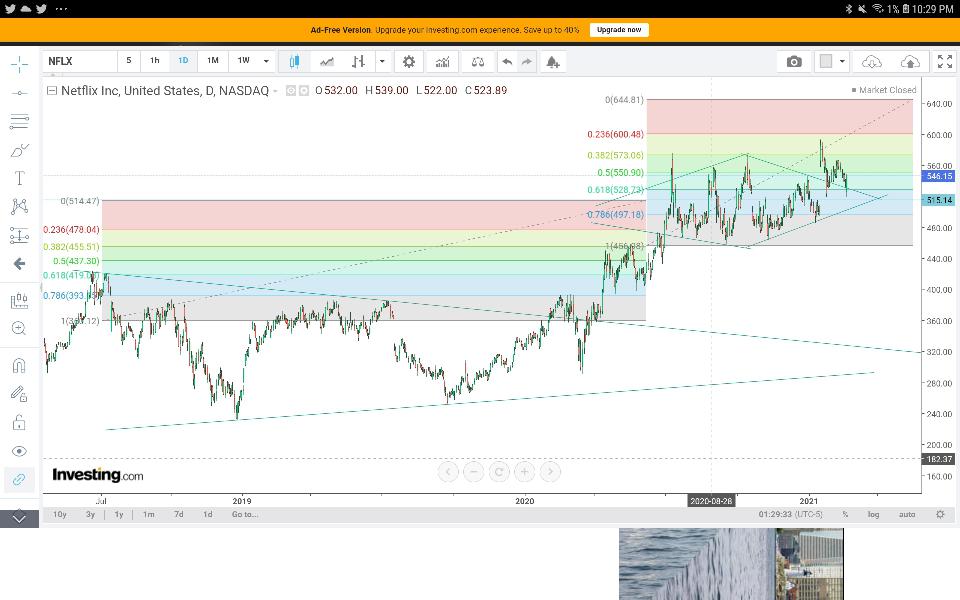Click the Upgrade now button

click(619, 30)
